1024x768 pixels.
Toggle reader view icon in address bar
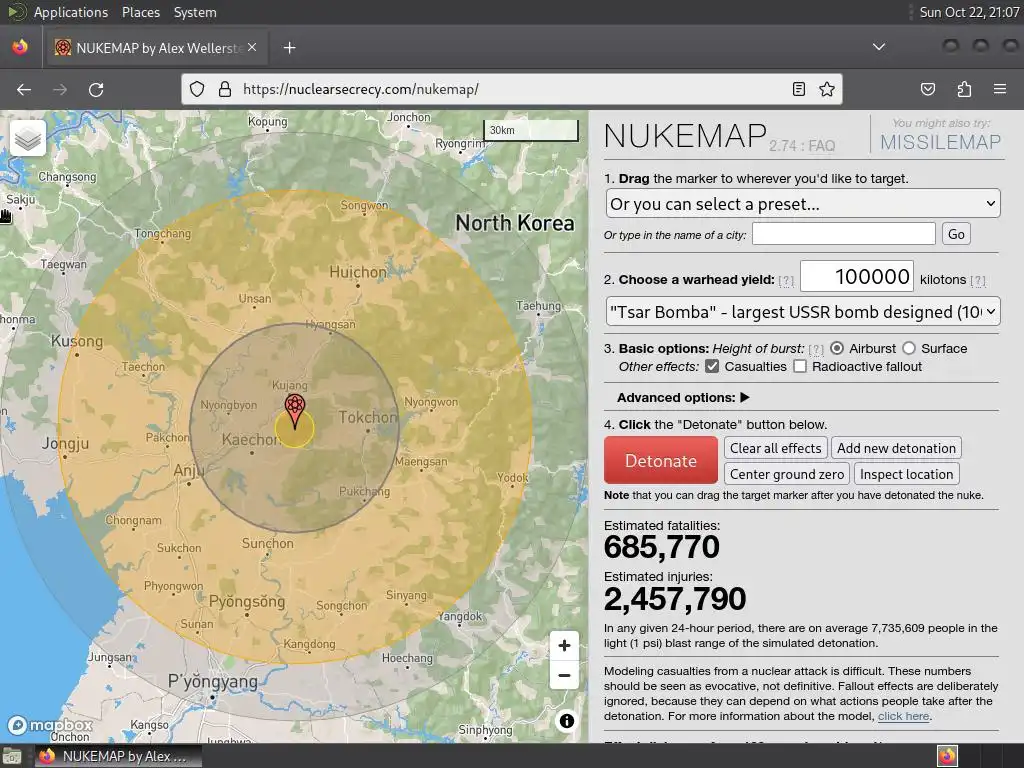click(x=799, y=89)
